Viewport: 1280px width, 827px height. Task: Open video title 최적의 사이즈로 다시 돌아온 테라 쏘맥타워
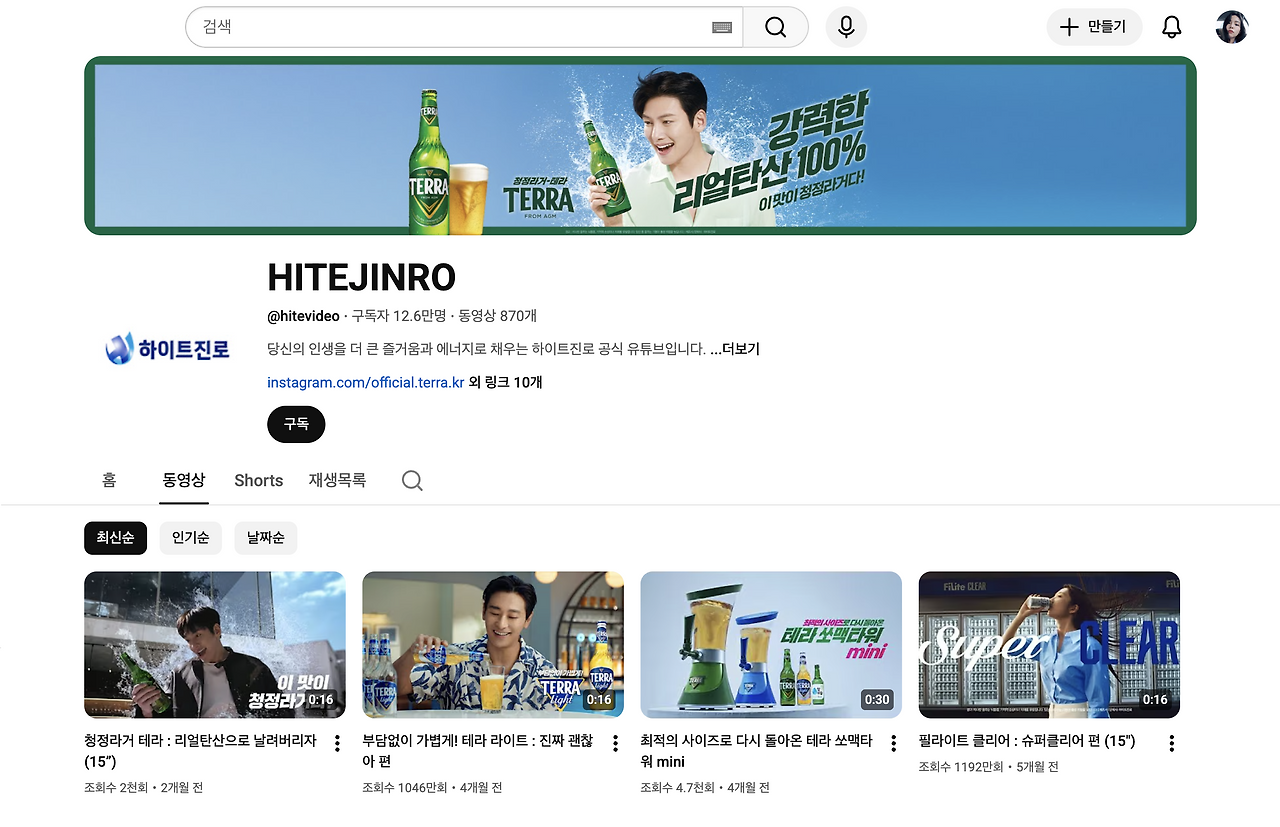pos(757,751)
